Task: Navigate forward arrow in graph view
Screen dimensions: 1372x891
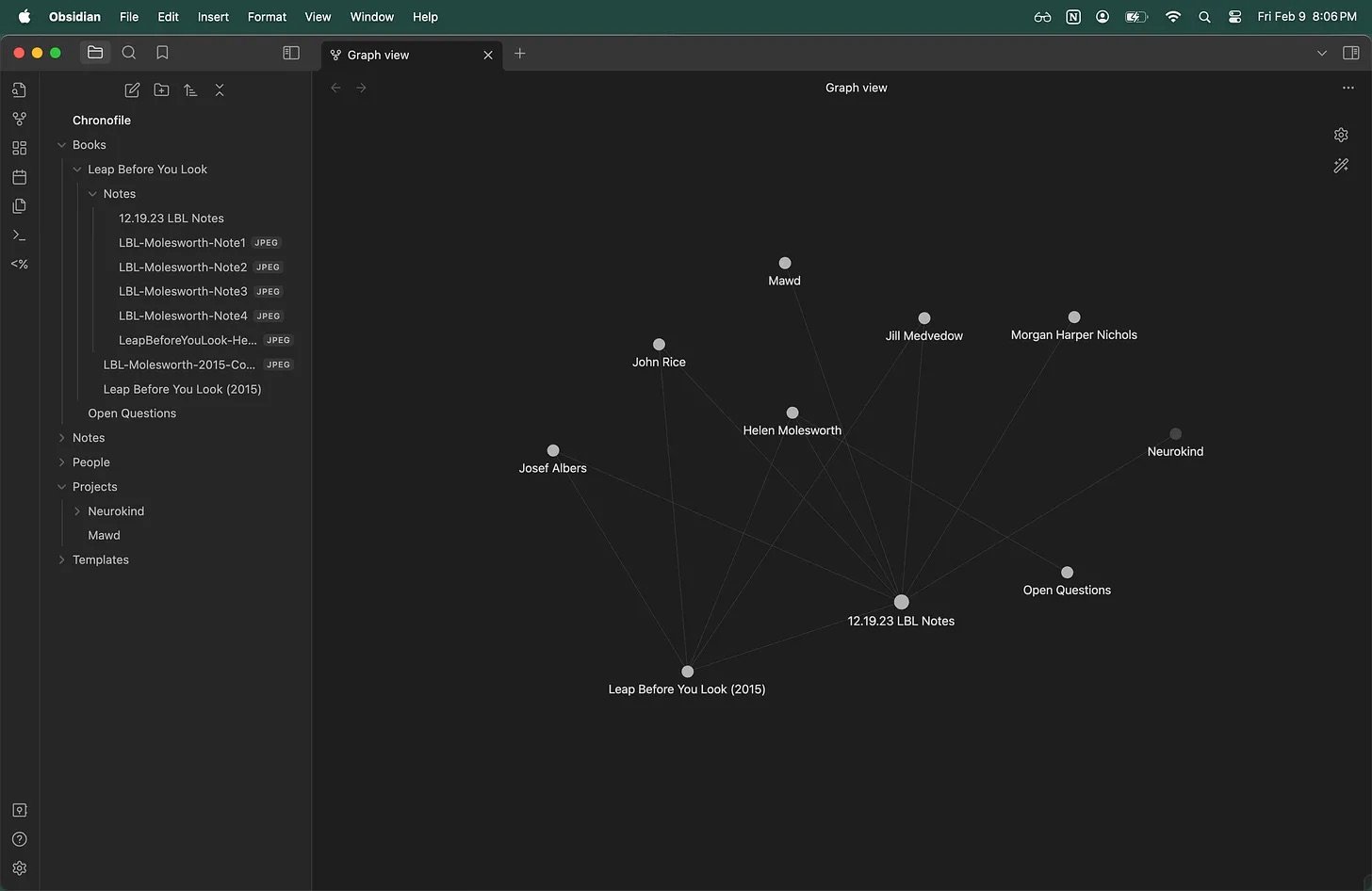Action: pos(361,88)
